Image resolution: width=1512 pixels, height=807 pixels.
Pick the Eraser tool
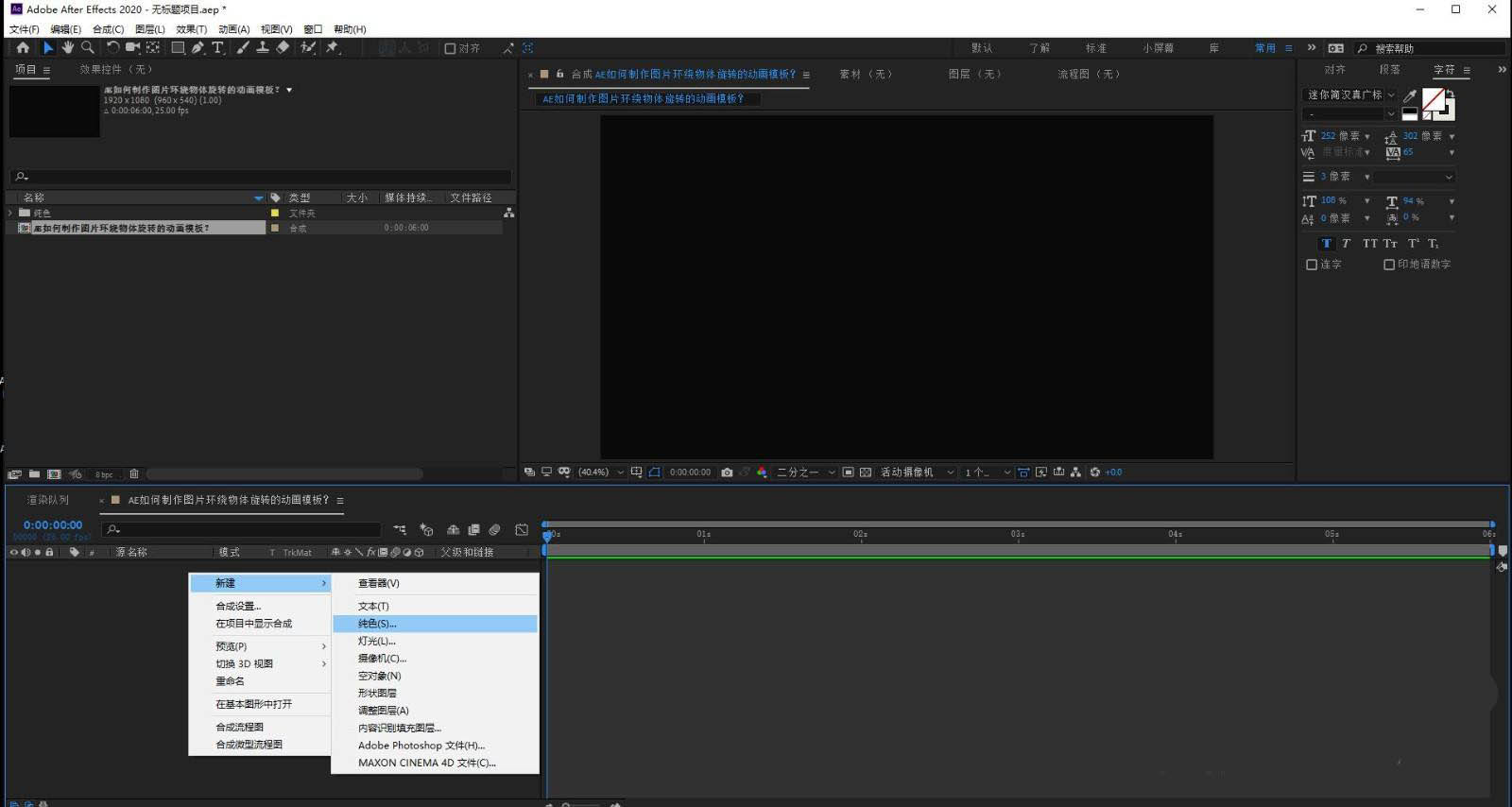click(x=283, y=47)
